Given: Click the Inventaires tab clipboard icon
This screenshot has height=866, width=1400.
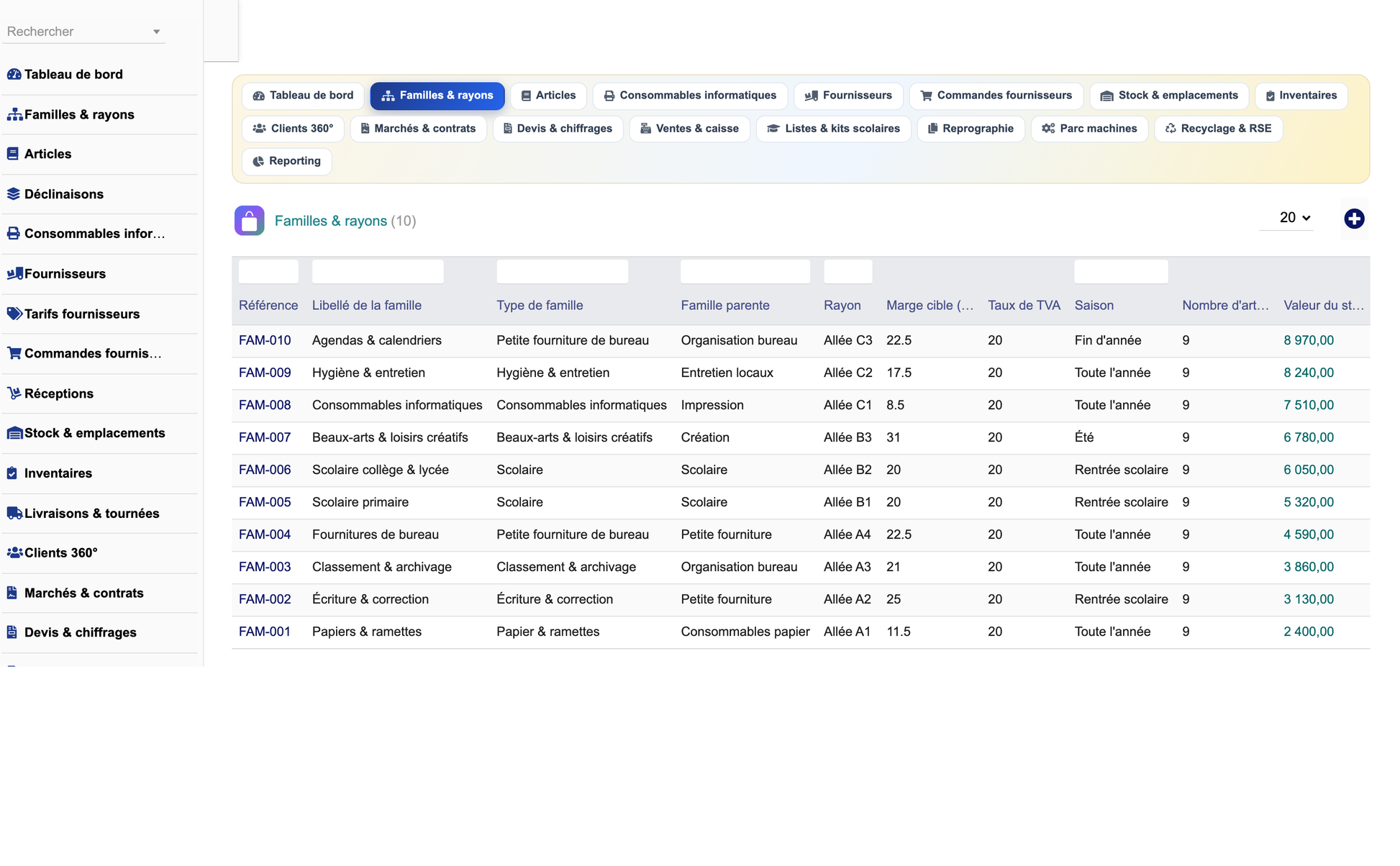Looking at the screenshot, I should click(1271, 96).
